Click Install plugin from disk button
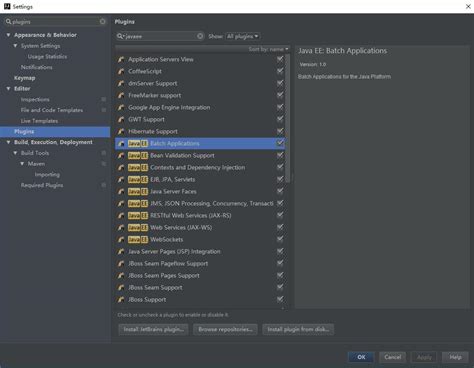The image size is (474, 368). point(298,329)
